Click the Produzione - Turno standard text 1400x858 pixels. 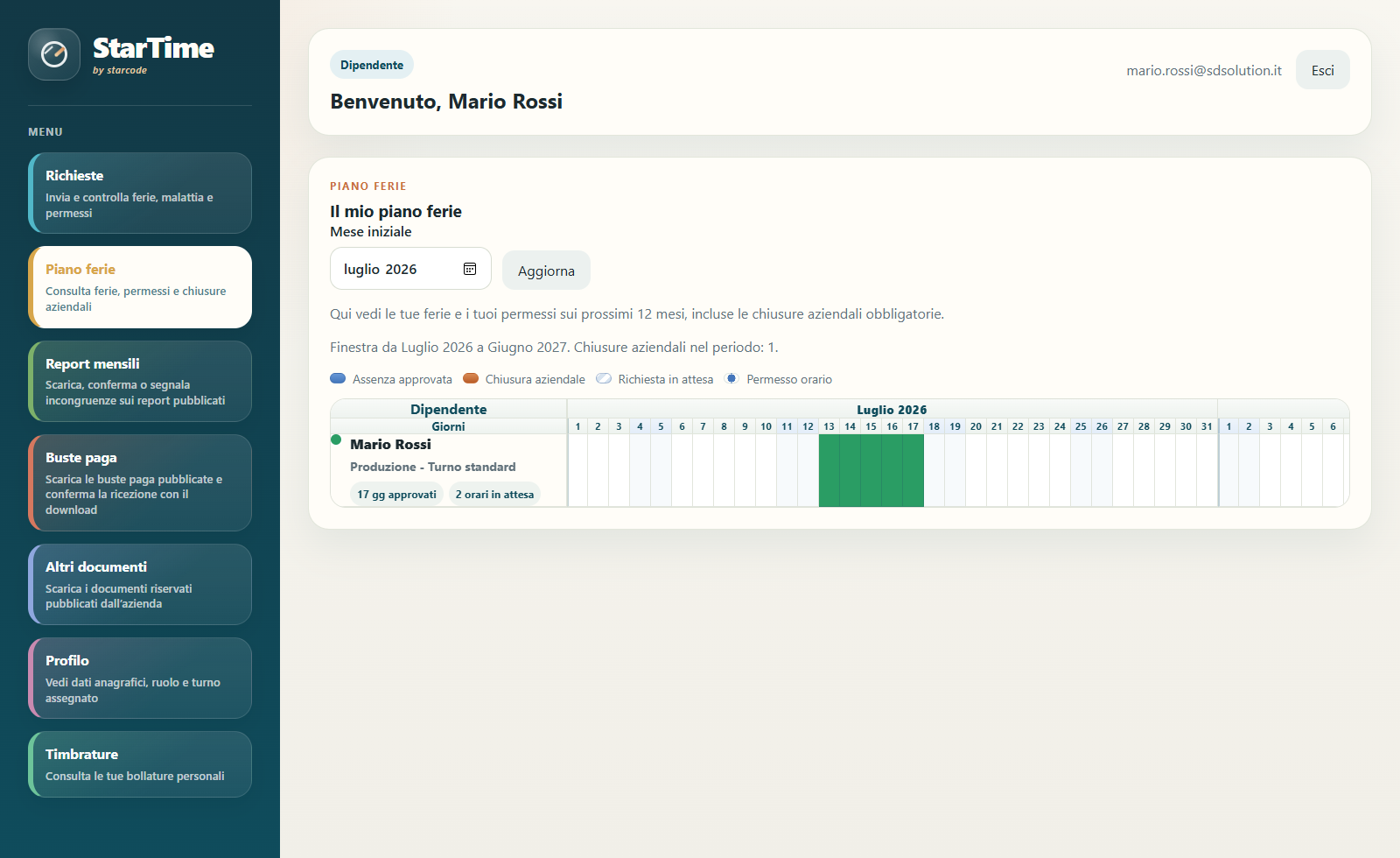pos(433,467)
